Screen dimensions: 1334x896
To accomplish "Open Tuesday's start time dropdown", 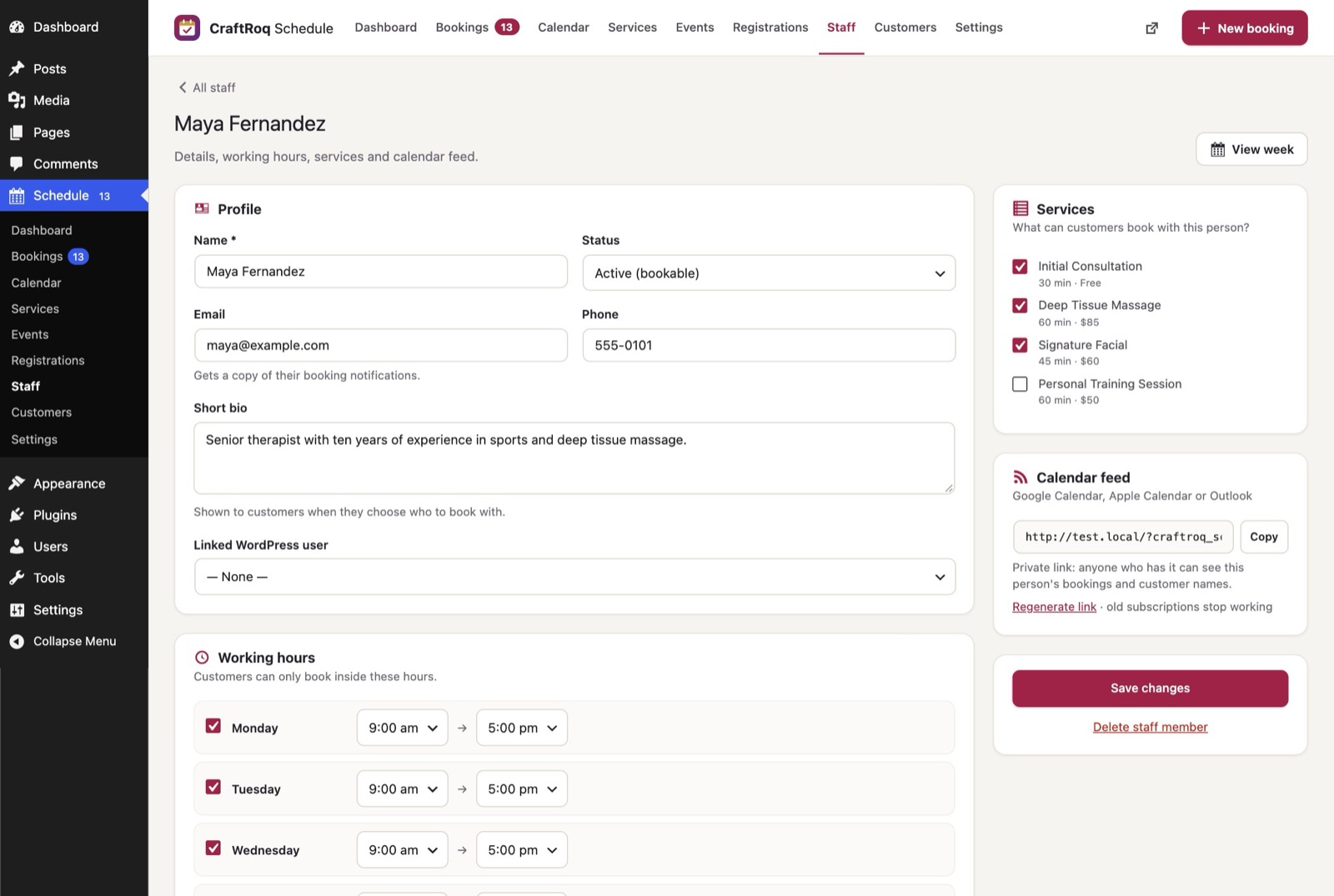I will tap(402, 788).
